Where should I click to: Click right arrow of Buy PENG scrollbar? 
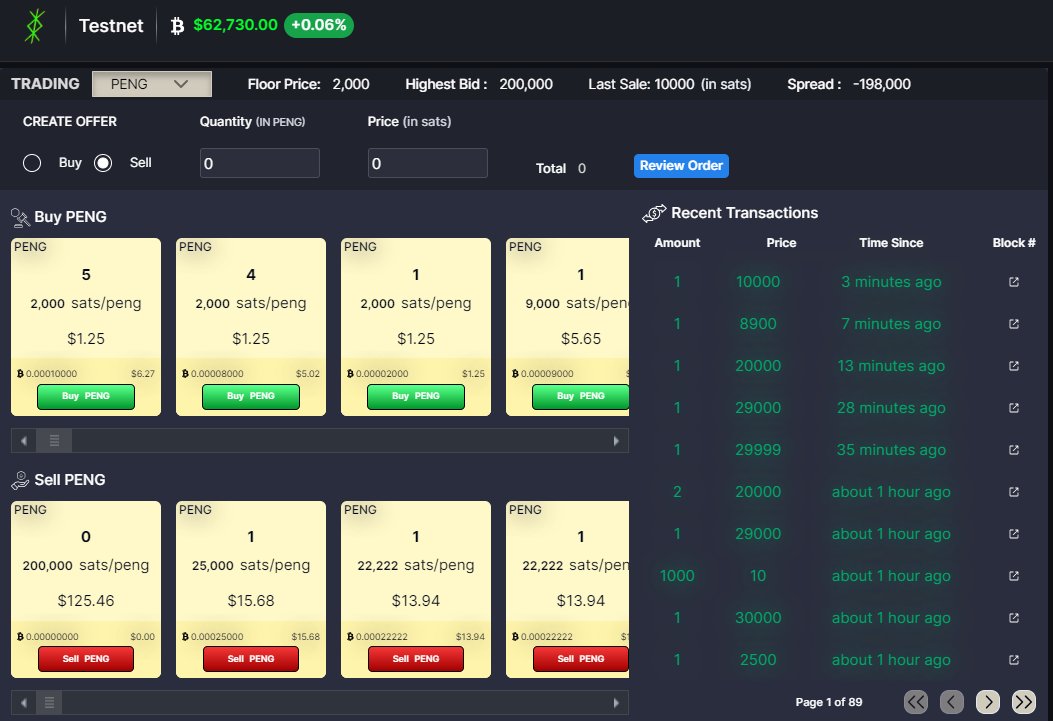[616, 441]
